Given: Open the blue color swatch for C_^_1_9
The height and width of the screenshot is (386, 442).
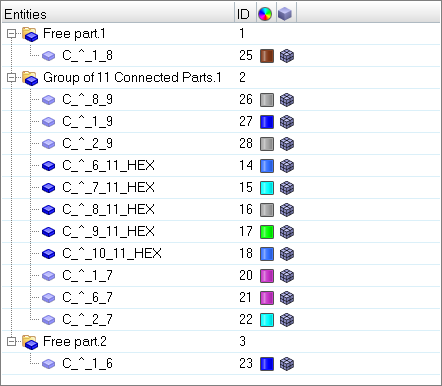Looking at the screenshot, I should coord(267,122).
